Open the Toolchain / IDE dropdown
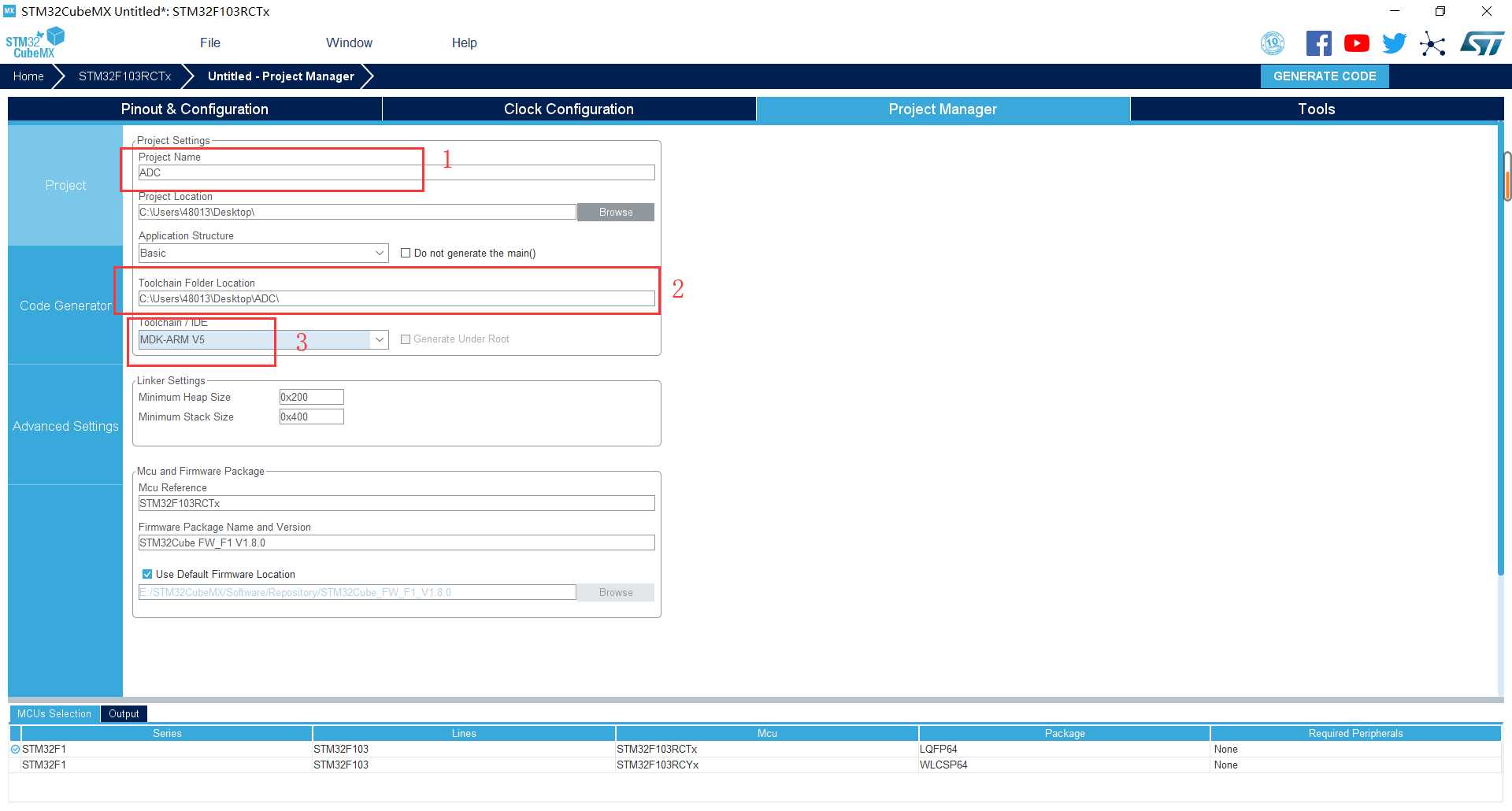This screenshot has height=811, width=1512. (263, 339)
